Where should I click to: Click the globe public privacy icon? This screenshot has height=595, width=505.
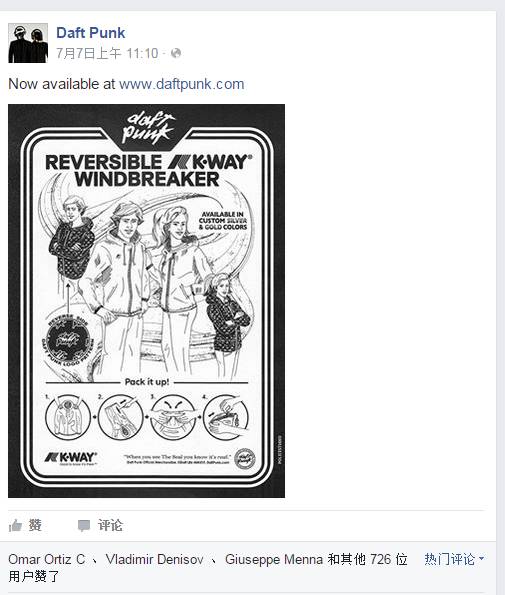pyautogui.click(x=176, y=53)
